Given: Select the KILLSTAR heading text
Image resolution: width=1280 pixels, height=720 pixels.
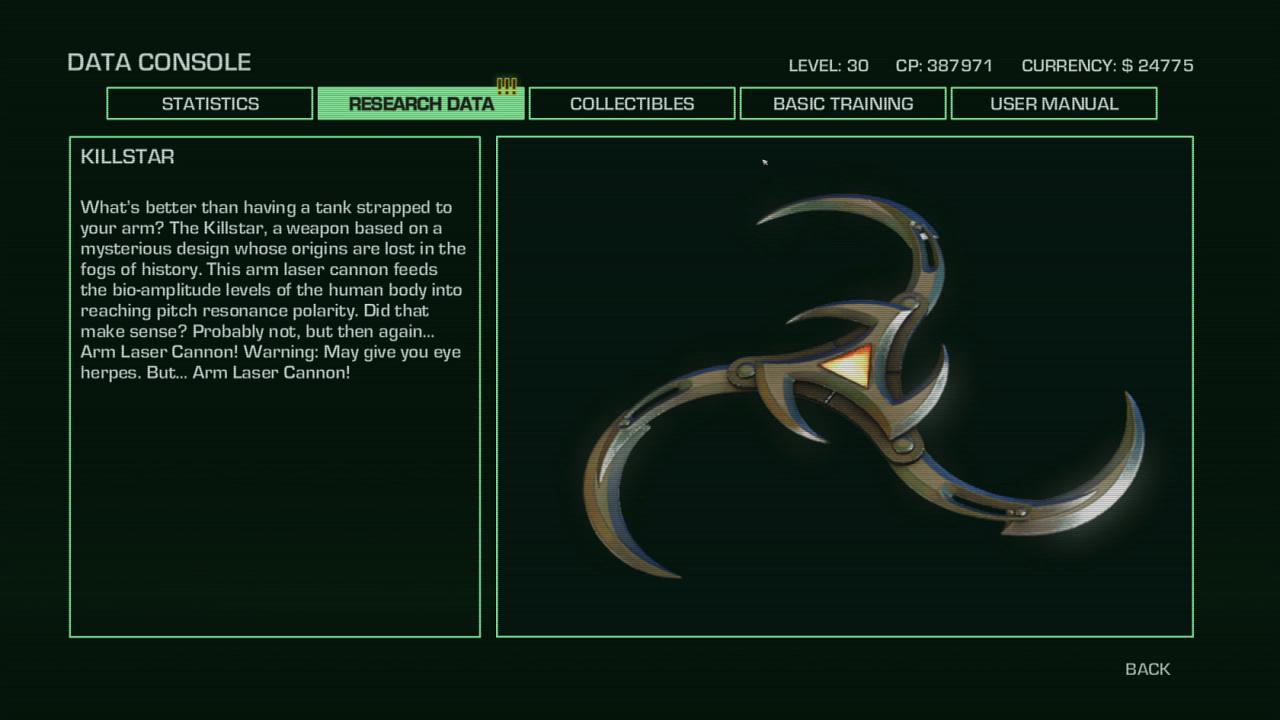Looking at the screenshot, I should tap(127, 157).
